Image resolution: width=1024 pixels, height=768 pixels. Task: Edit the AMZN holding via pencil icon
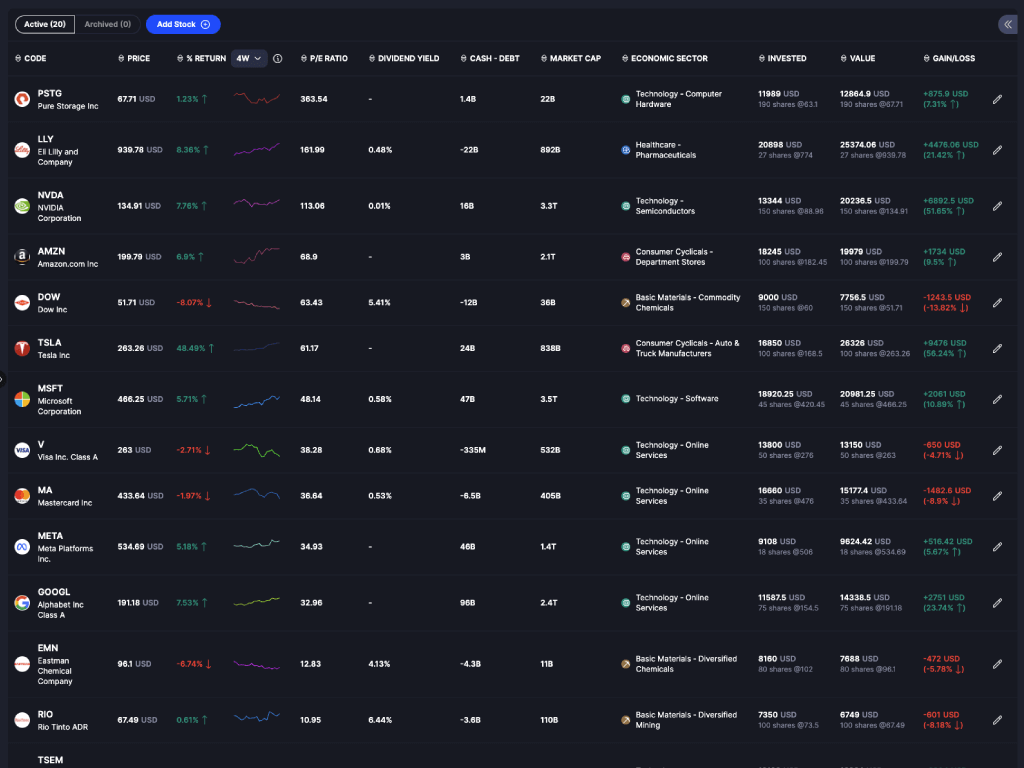997,257
